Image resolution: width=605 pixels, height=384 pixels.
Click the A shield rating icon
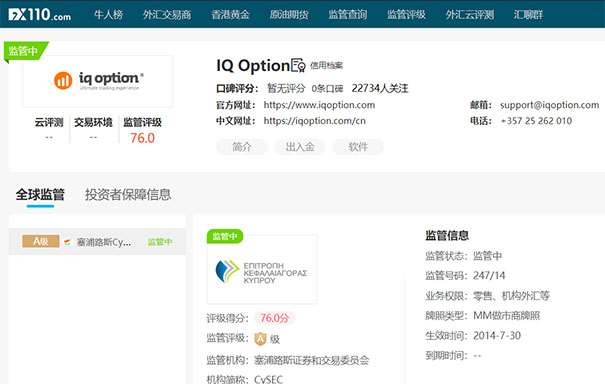tap(260, 339)
